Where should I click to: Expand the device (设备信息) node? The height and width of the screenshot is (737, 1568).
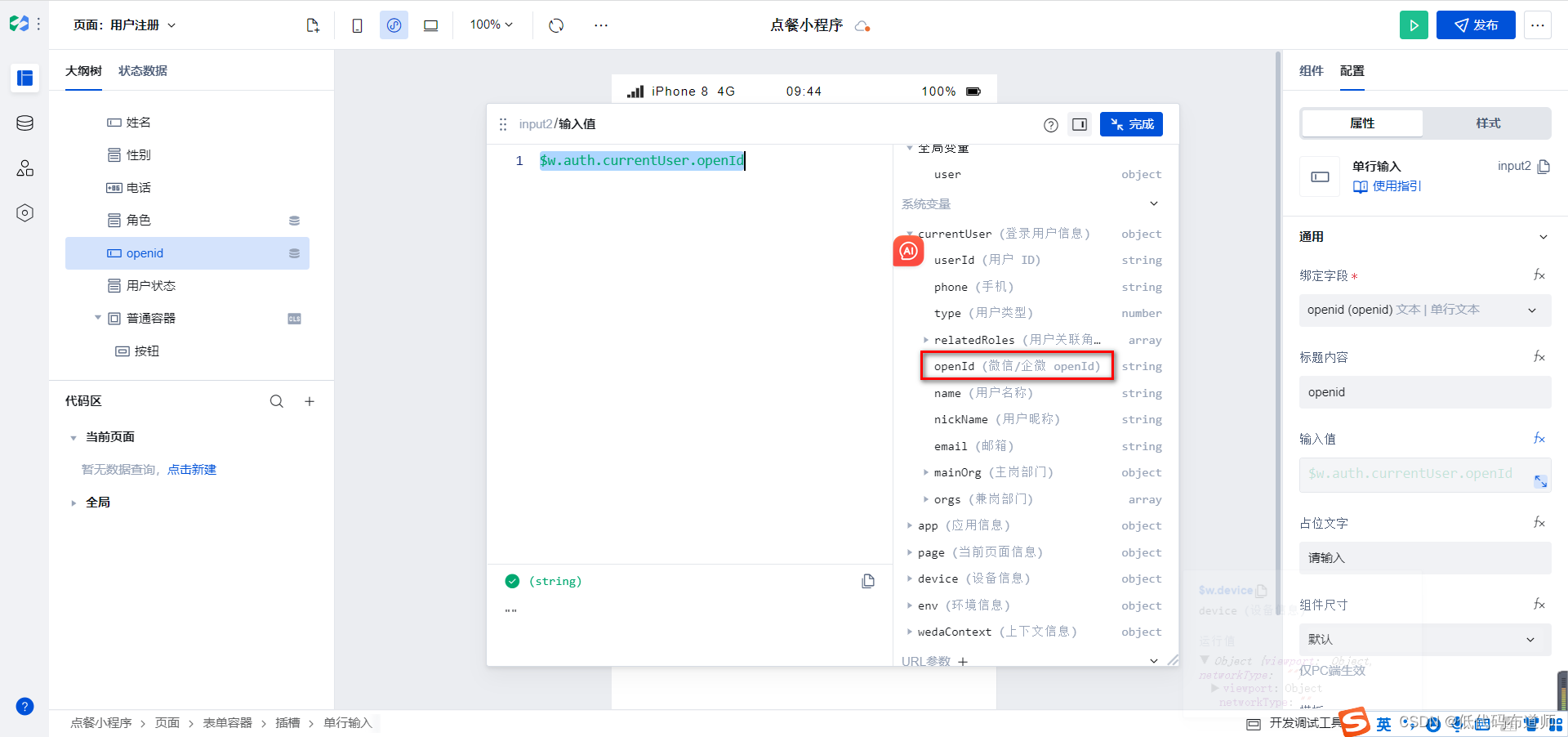(x=909, y=578)
